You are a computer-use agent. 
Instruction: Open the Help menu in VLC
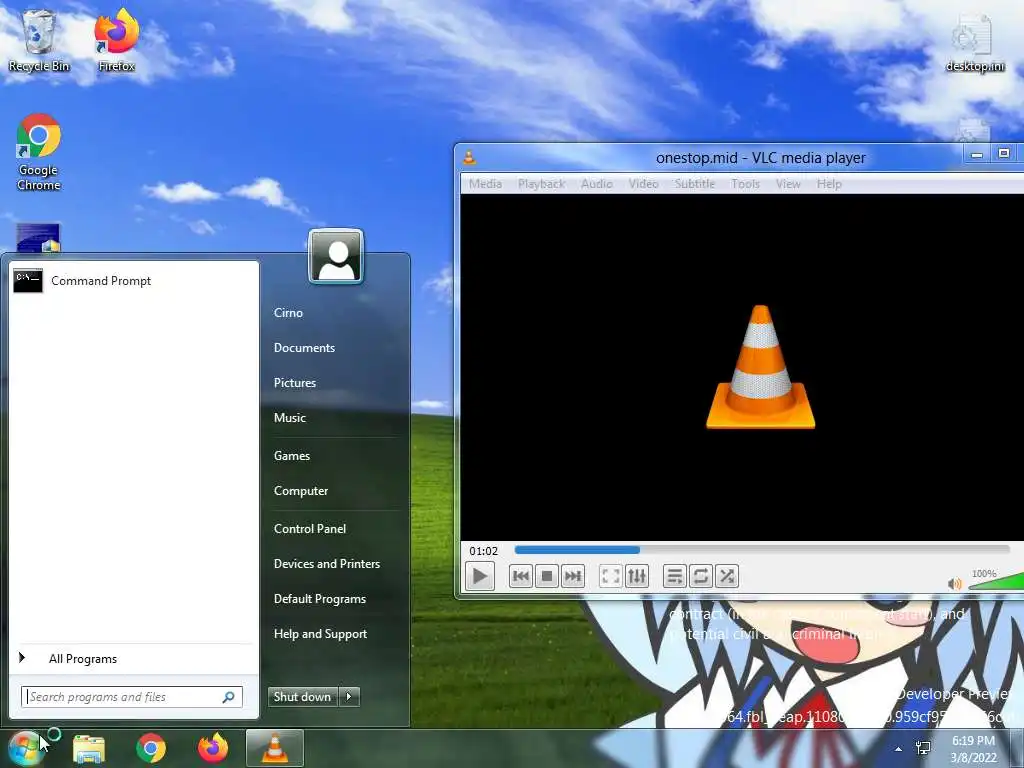(x=829, y=184)
